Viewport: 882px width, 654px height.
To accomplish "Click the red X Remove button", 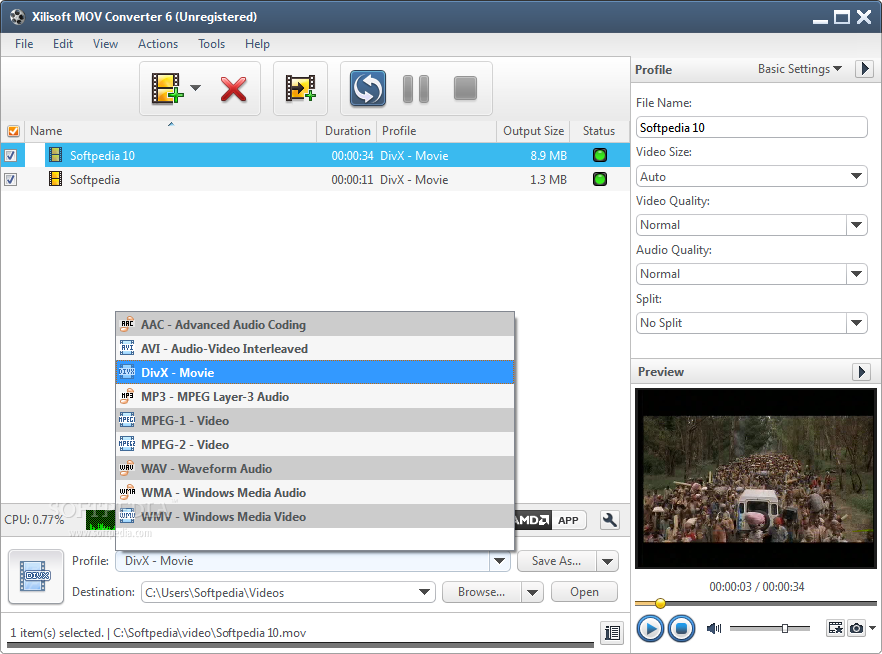I will 233,89.
